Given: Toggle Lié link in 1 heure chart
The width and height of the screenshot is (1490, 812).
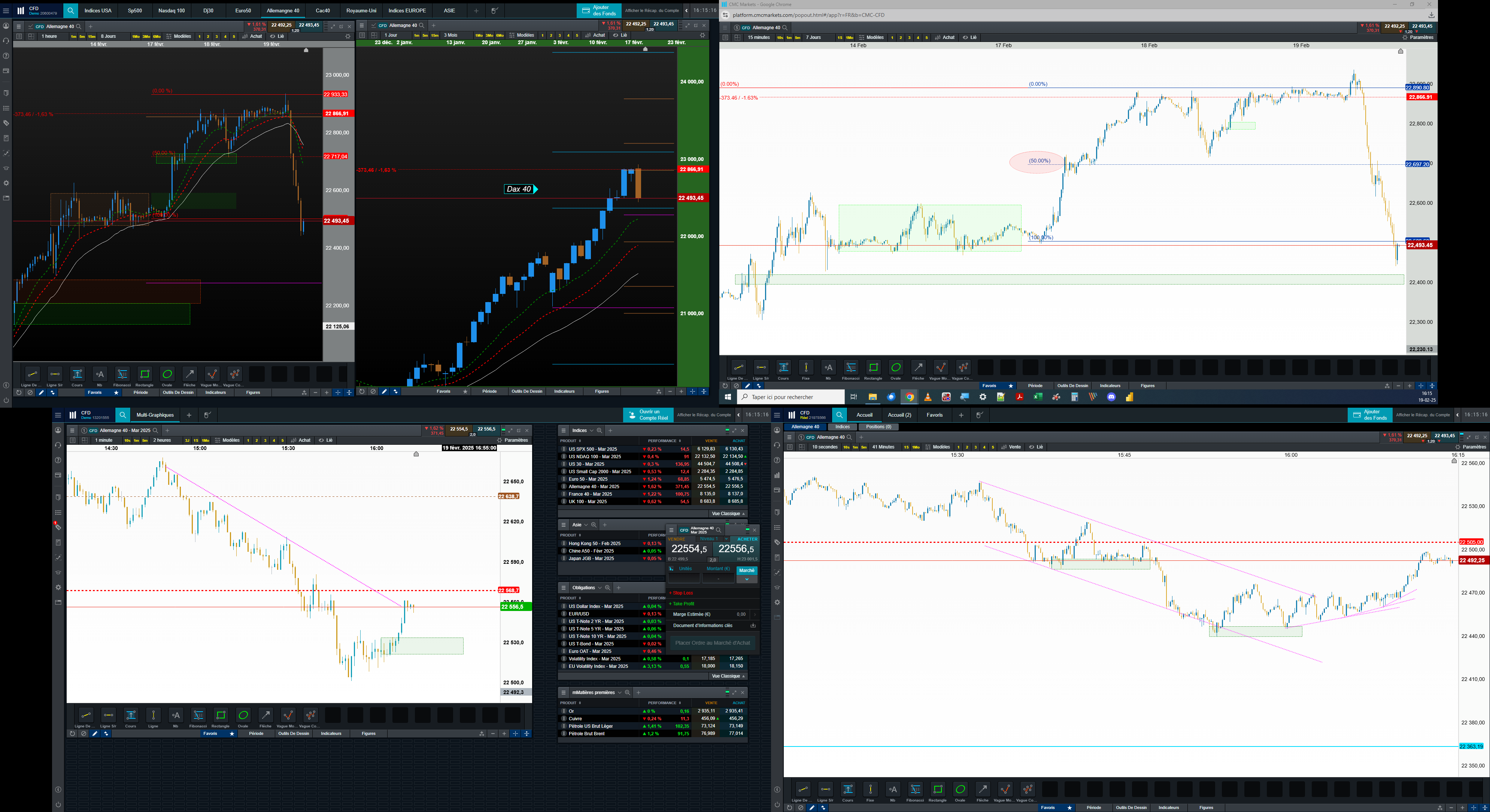Looking at the screenshot, I should (277, 36).
